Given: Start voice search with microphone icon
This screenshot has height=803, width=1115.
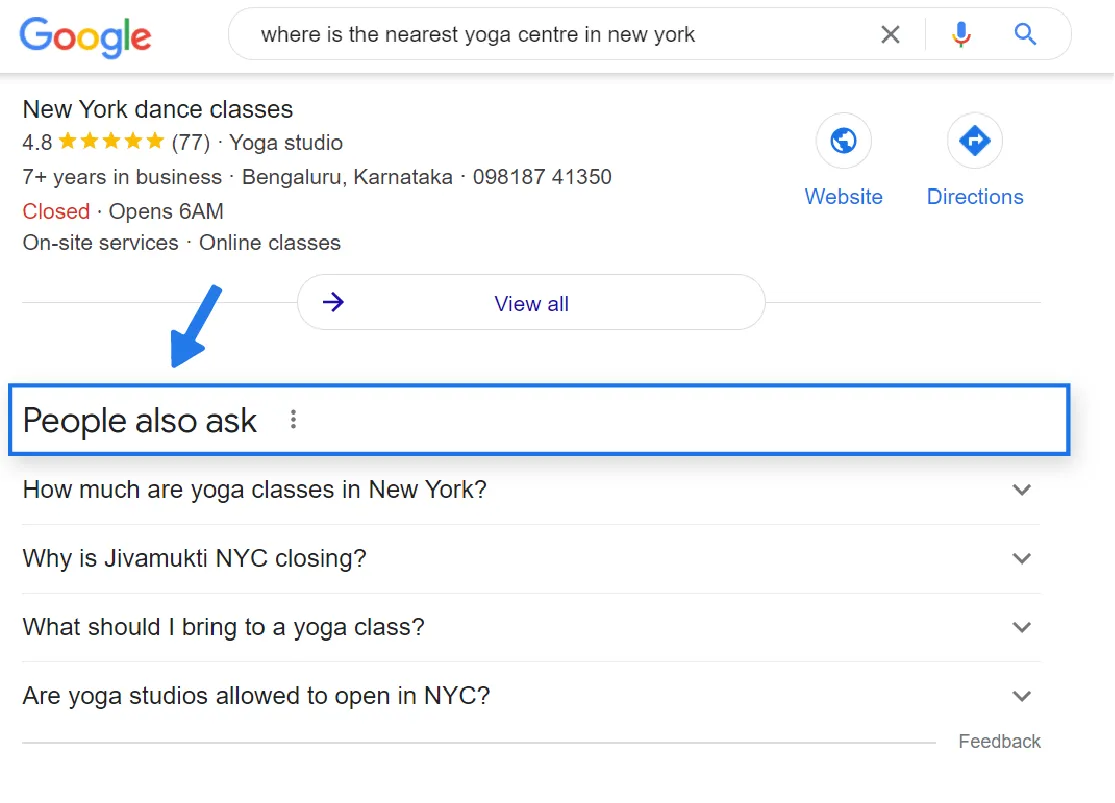Looking at the screenshot, I should pyautogui.click(x=962, y=35).
